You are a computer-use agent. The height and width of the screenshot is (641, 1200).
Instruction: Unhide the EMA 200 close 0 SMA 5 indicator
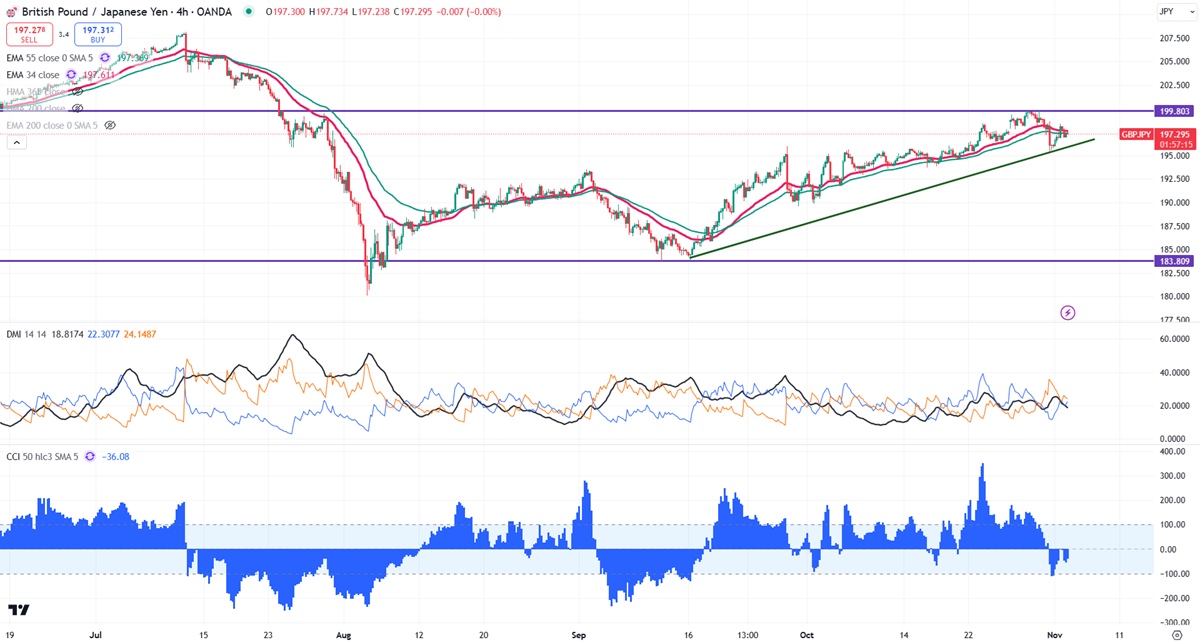tap(110, 125)
